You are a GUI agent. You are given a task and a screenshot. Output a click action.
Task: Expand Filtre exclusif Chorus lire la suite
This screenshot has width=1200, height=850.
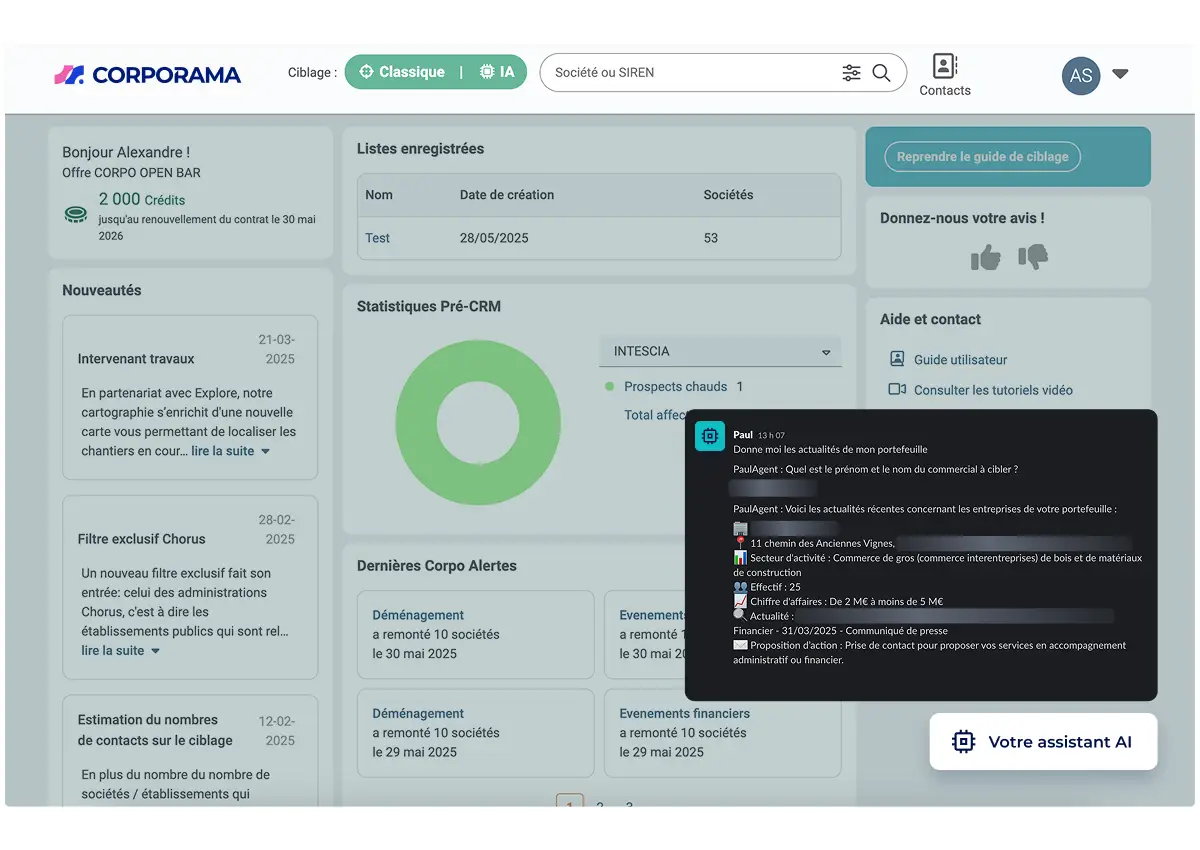click(120, 650)
